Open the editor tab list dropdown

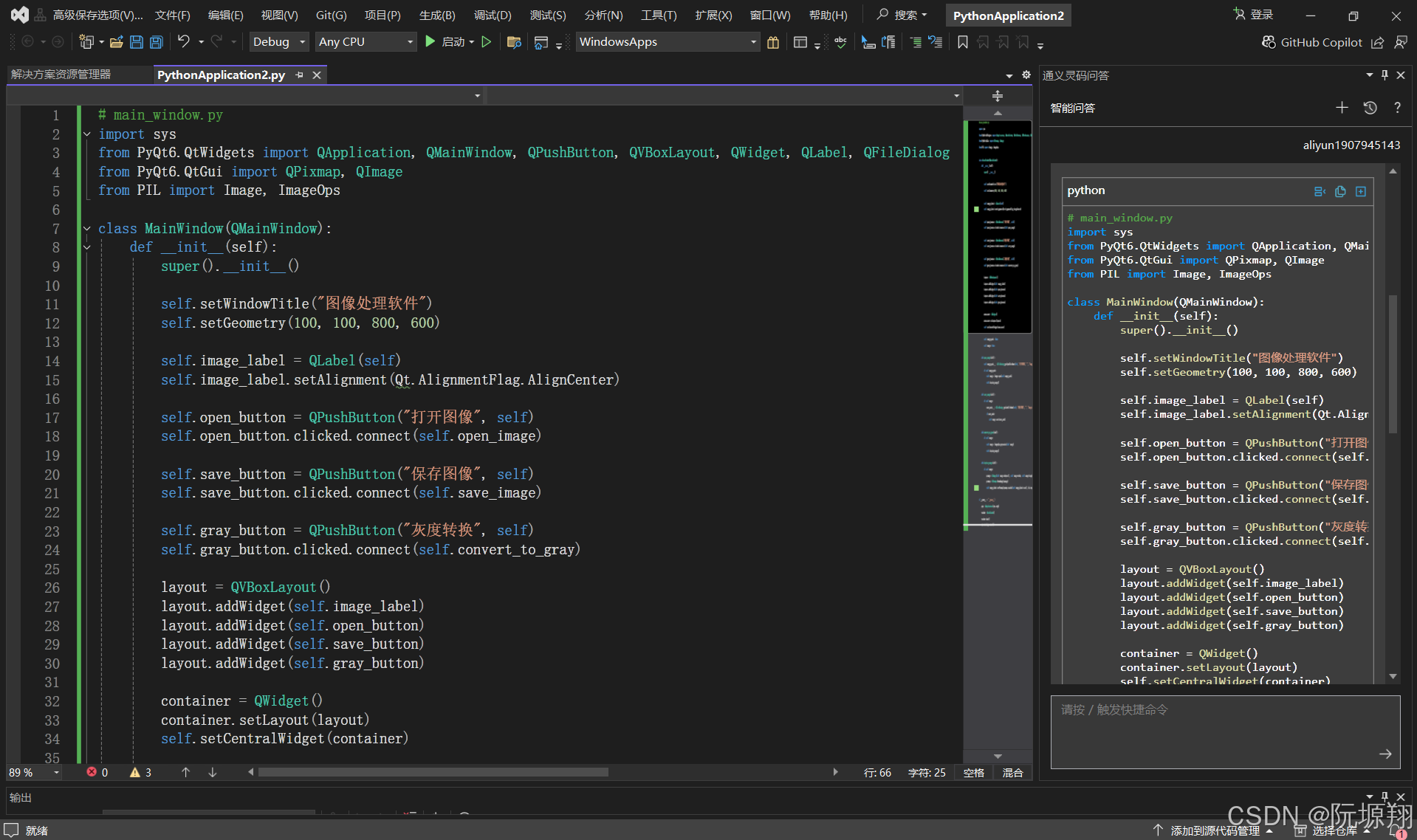pos(1009,75)
